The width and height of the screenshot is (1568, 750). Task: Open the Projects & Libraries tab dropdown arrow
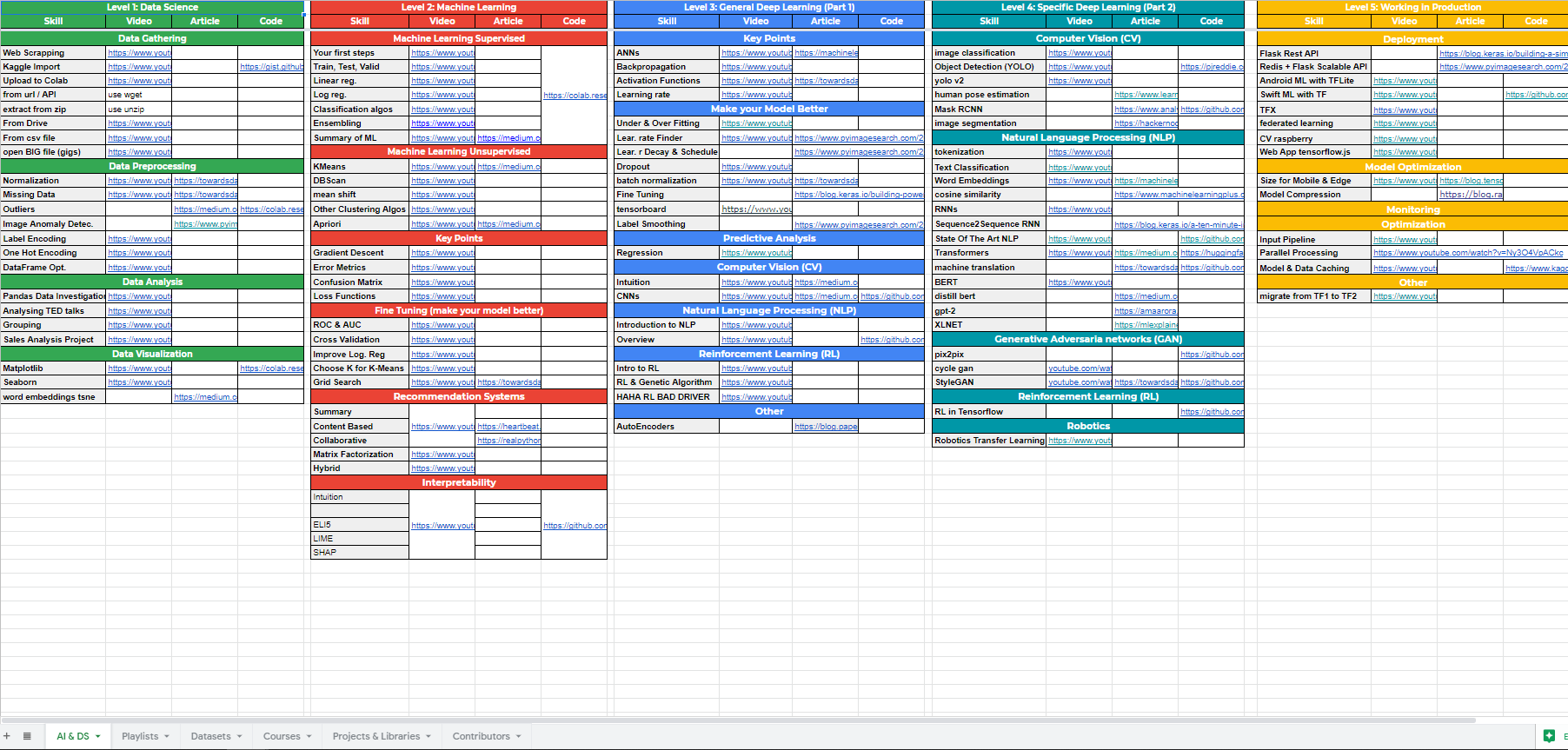pos(429,736)
